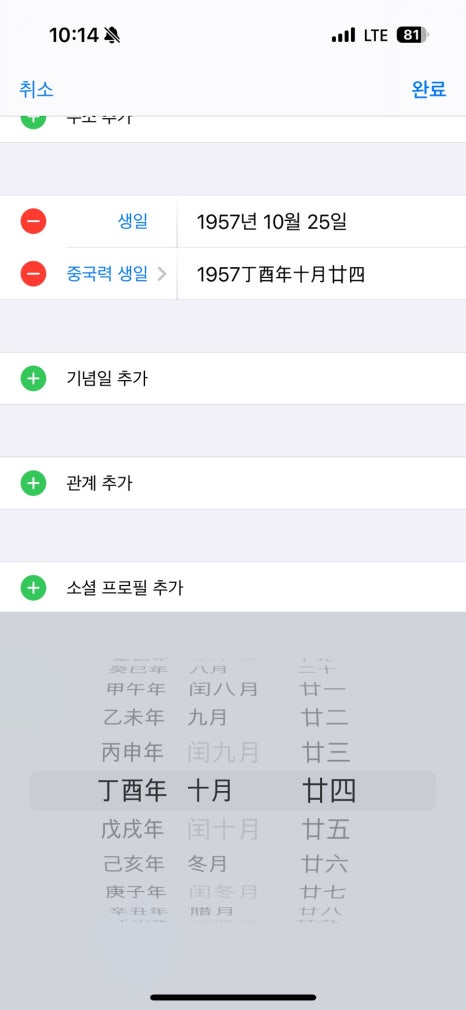
Task: Tap the partially hidden green plus at top
Action: point(34,122)
